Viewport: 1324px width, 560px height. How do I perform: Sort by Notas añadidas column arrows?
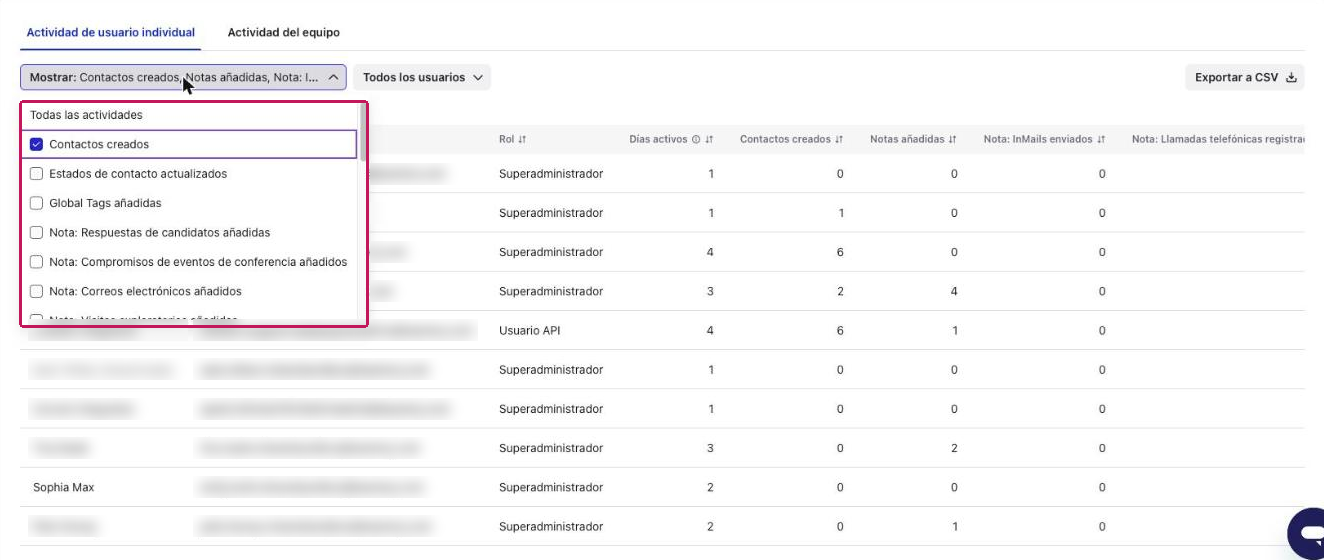[x=953, y=139]
